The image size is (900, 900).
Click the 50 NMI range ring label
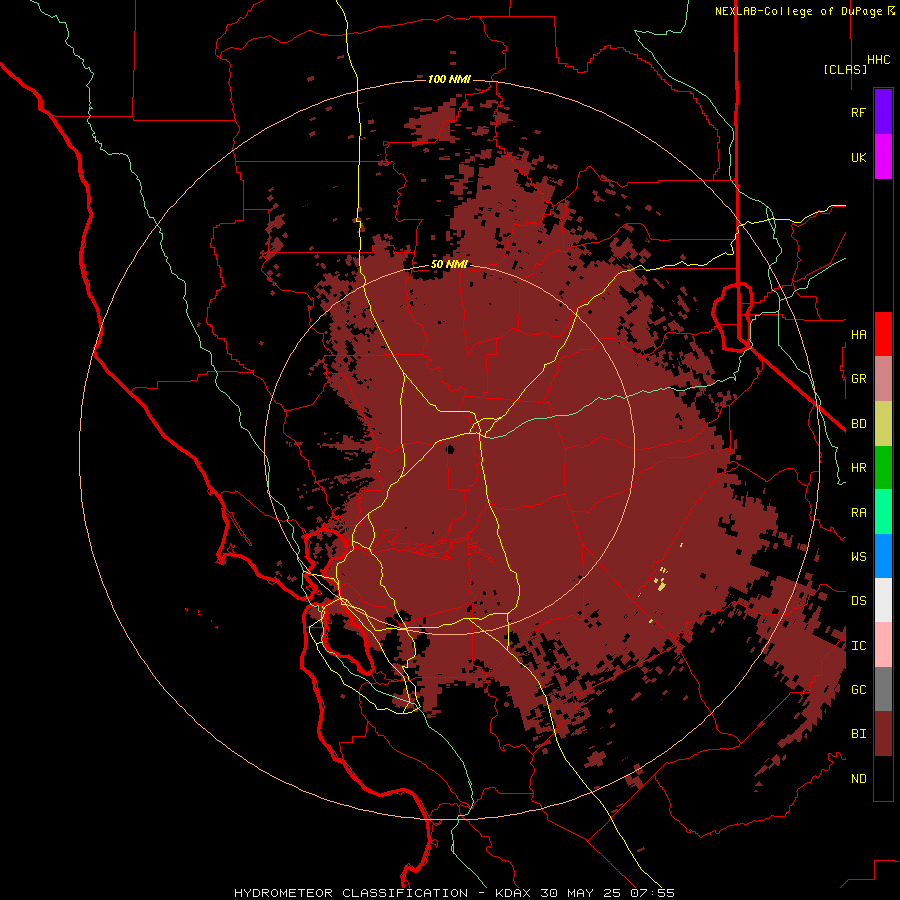click(x=449, y=265)
